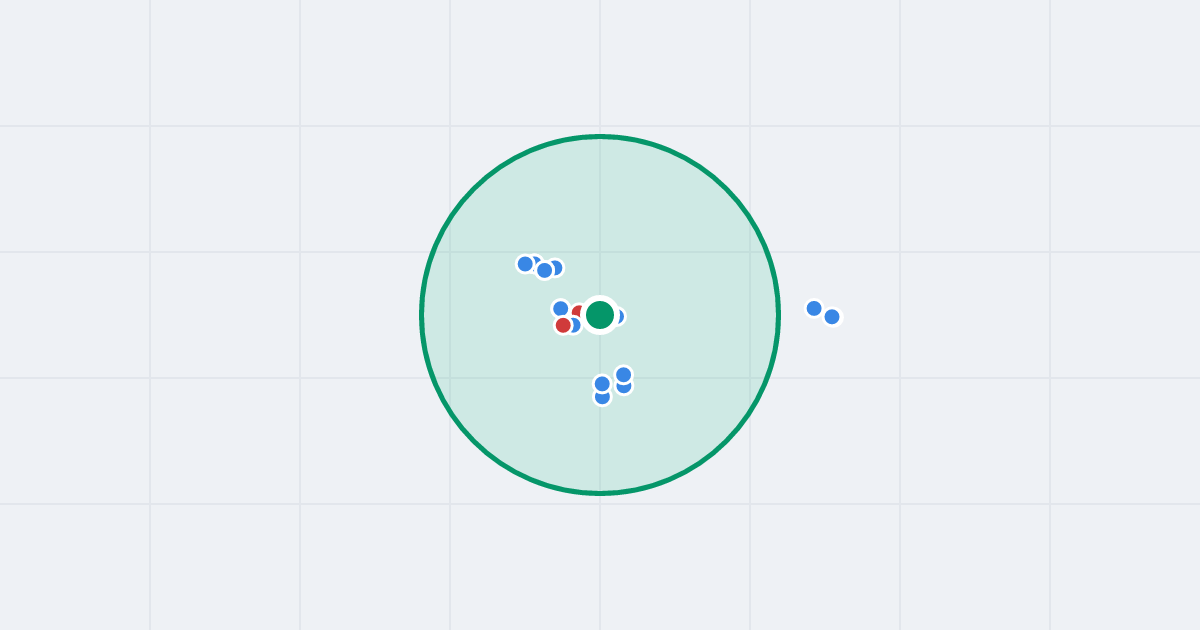Select the topmost blue marker in the lower cluster
Screen dimensions: 1200x630
pyautogui.click(x=624, y=375)
